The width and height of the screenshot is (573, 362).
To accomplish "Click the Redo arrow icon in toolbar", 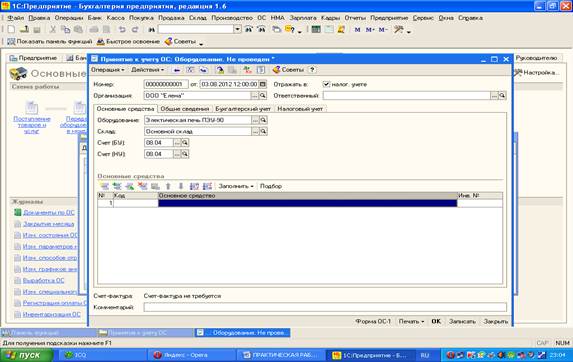I will (x=135, y=30).
